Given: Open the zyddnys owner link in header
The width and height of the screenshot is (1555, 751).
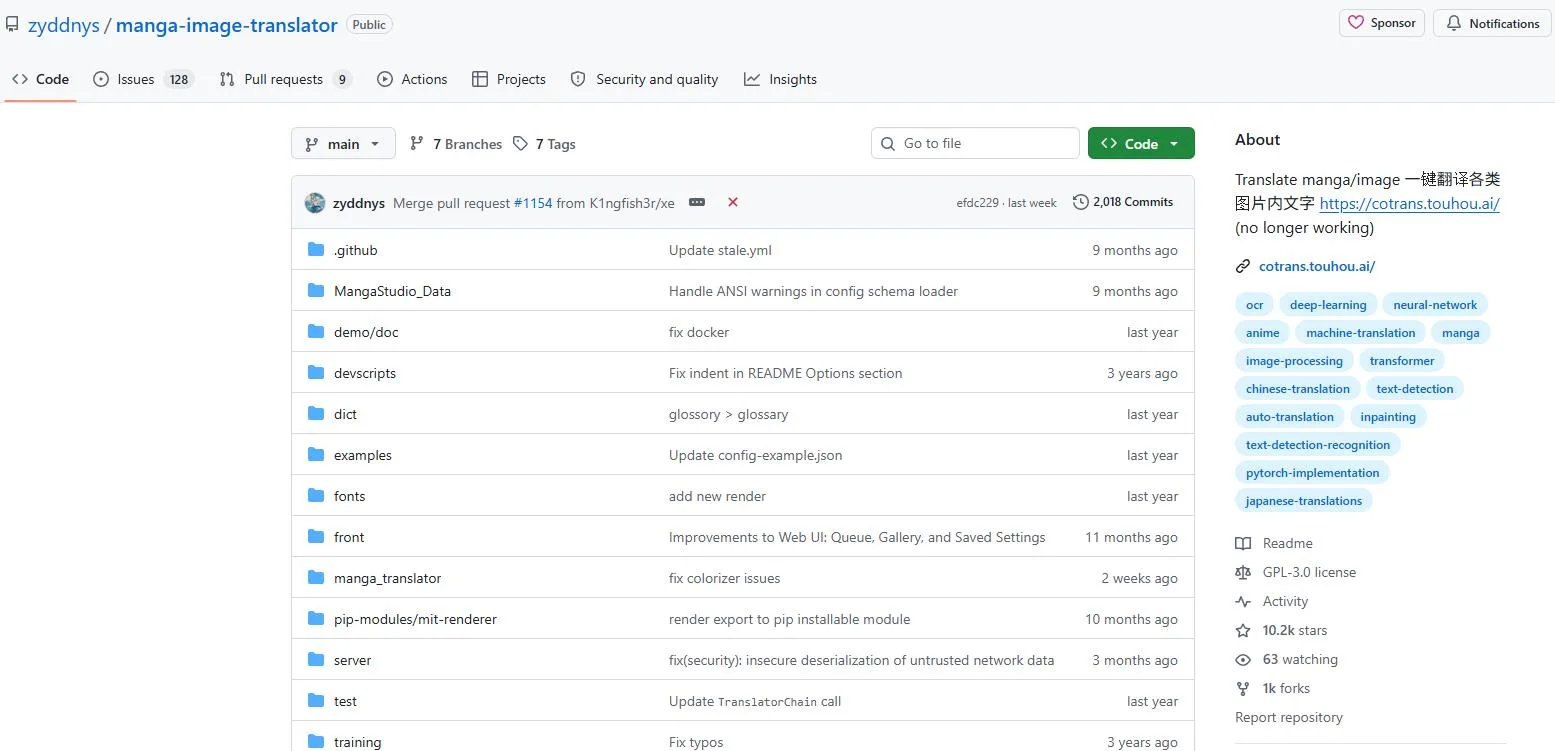Looking at the screenshot, I should pyautogui.click(x=64, y=26).
